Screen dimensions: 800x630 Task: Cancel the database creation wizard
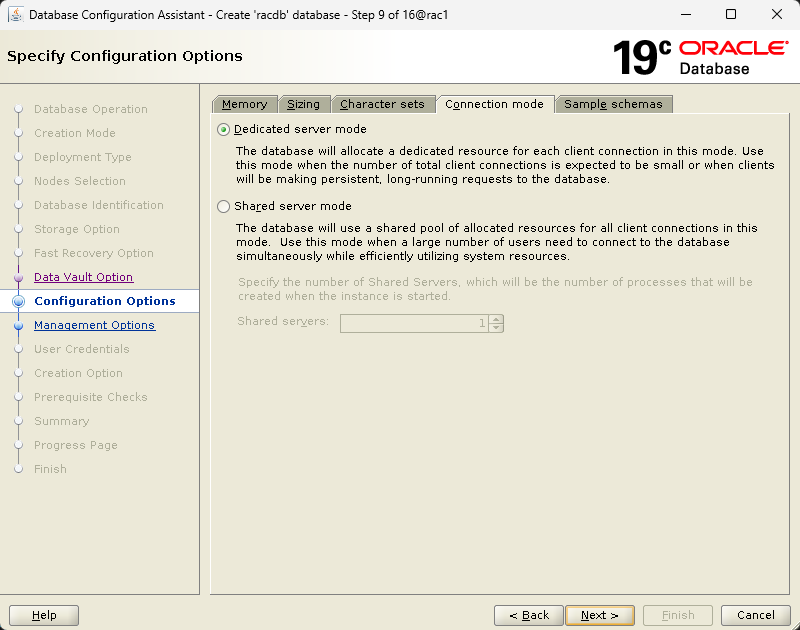(x=756, y=615)
